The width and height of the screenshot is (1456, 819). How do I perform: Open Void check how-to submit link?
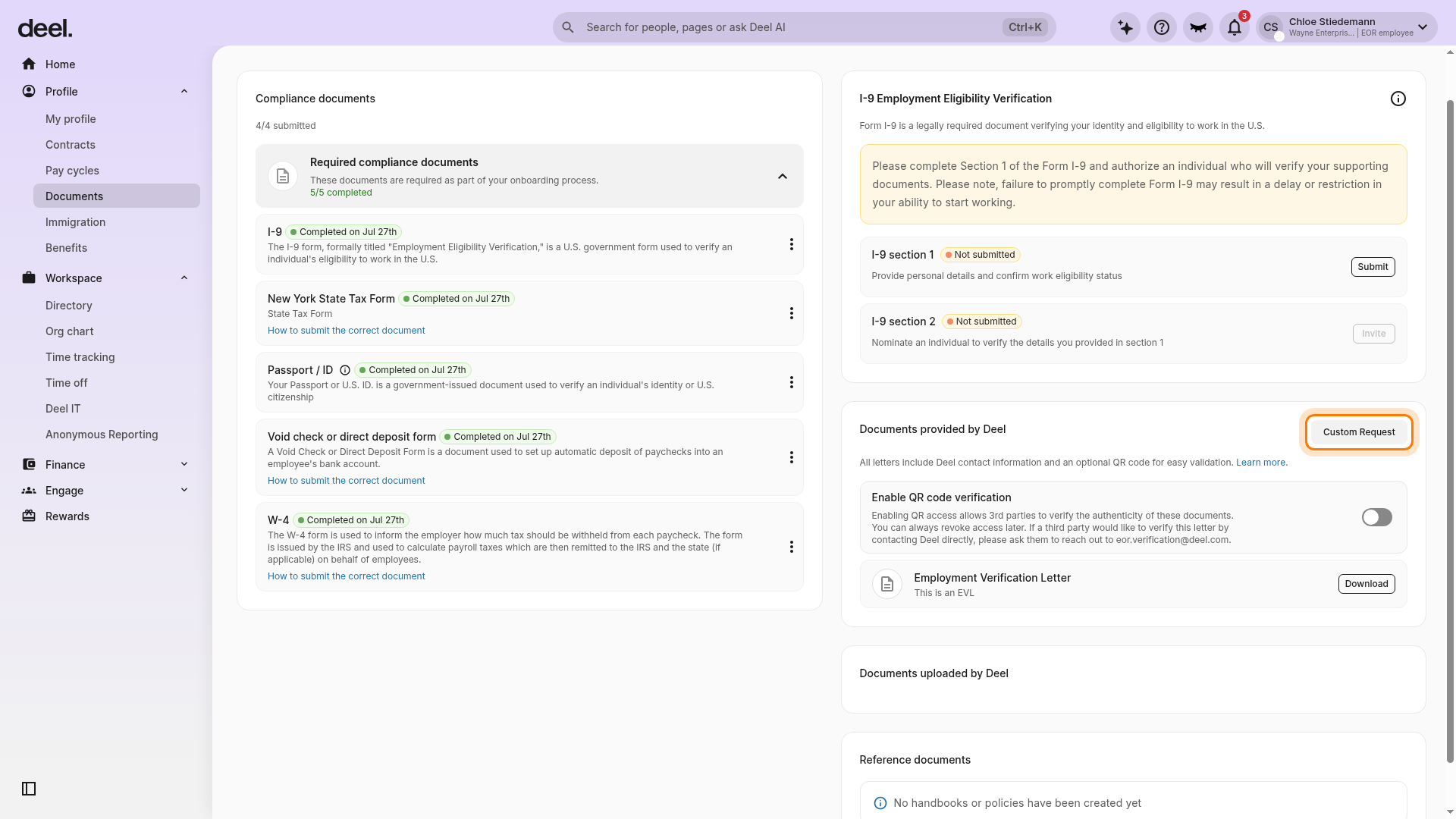tap(346, 481)
